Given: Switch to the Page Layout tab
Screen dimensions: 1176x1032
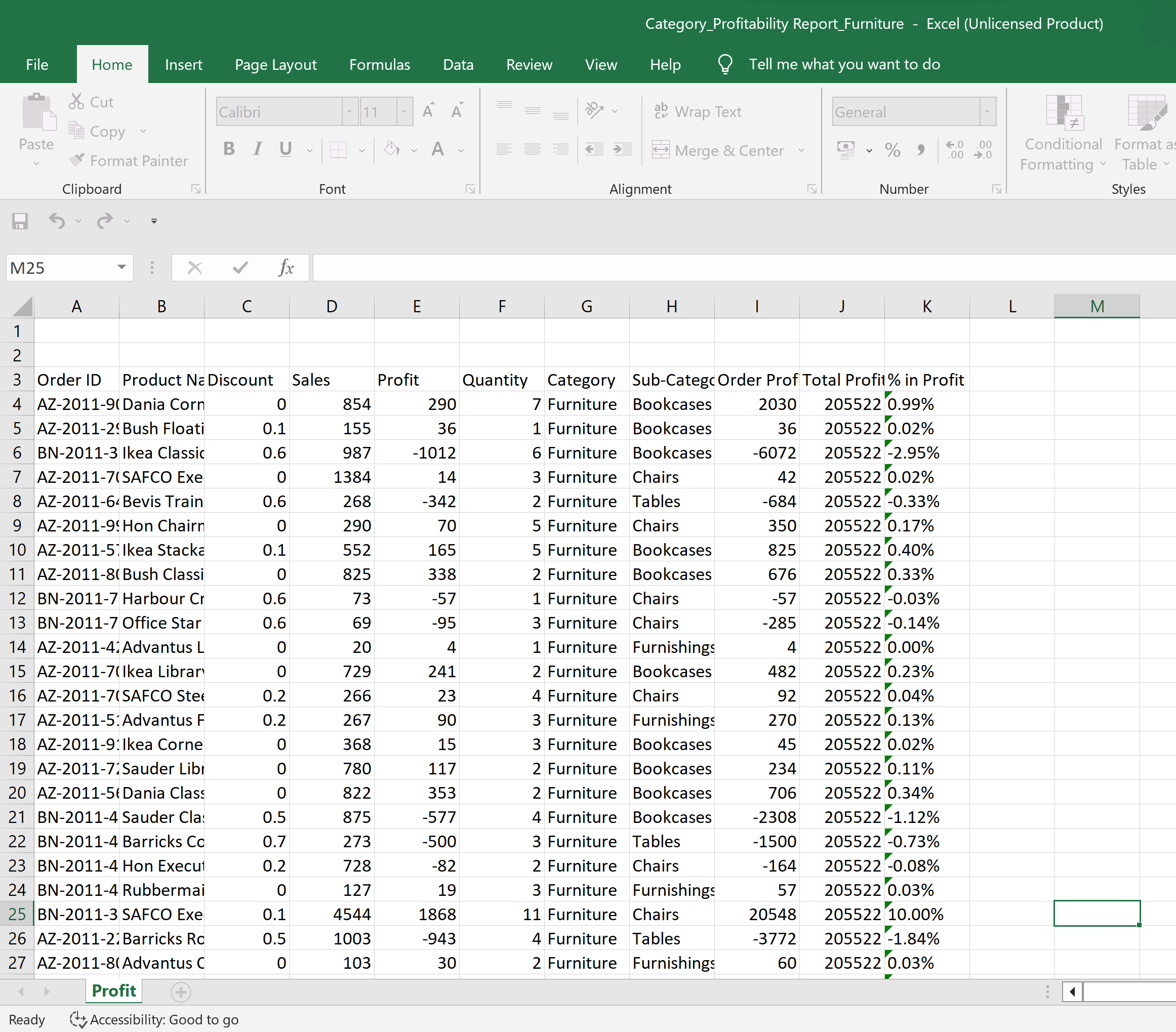Looking at the screenshot, I should coord(275,64).
